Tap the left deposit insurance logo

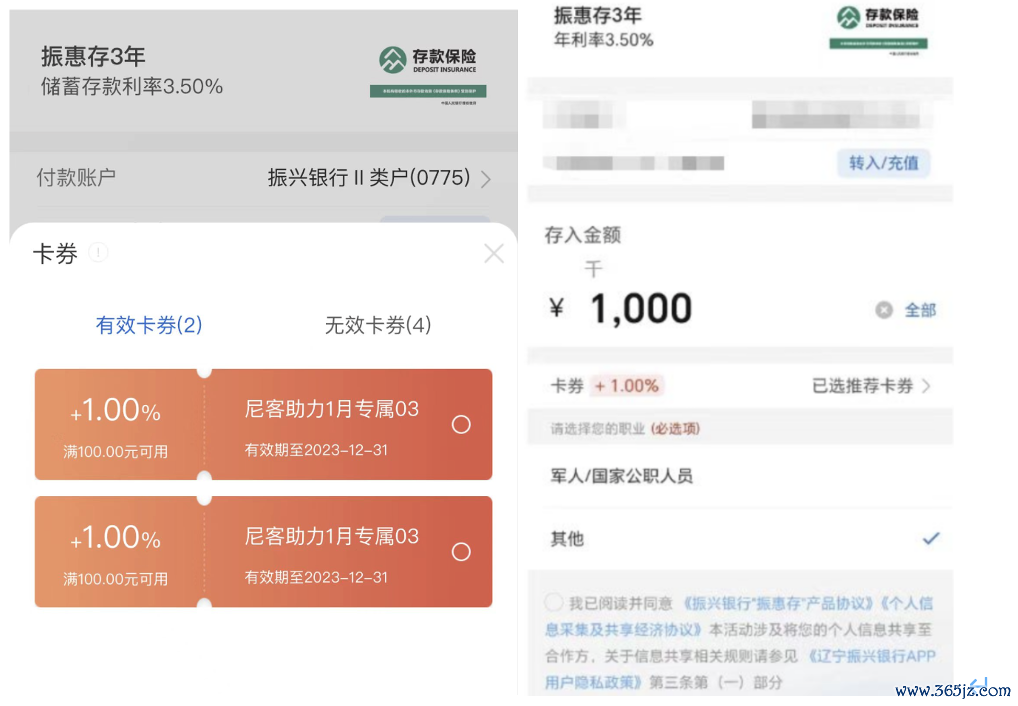[x=428, y=75]
